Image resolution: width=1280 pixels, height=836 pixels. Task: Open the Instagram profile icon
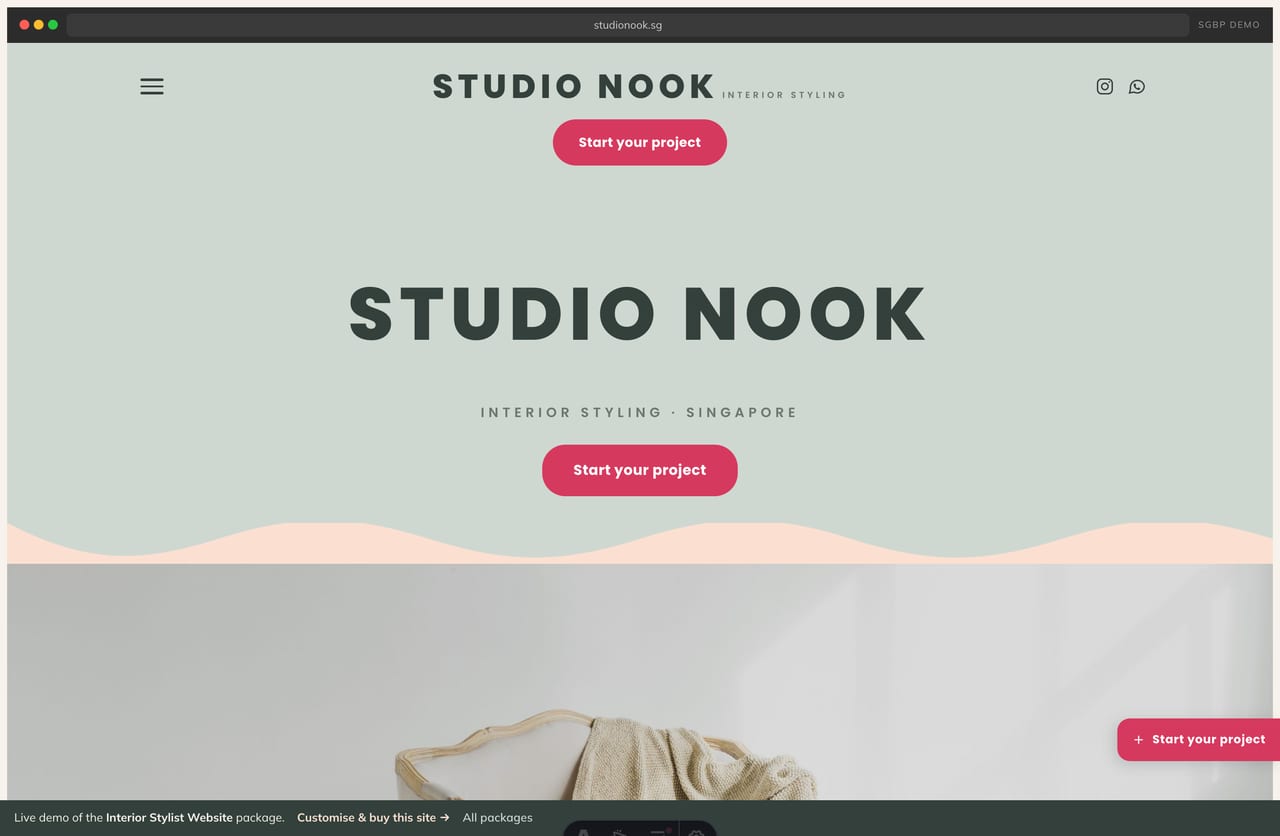(x=1105, y=87)
